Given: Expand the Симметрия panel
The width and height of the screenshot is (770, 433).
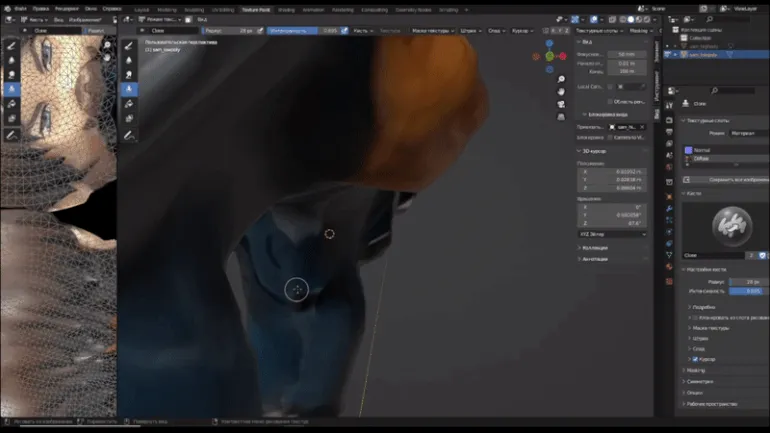Looking at the screenshot, I should point(702,381).
